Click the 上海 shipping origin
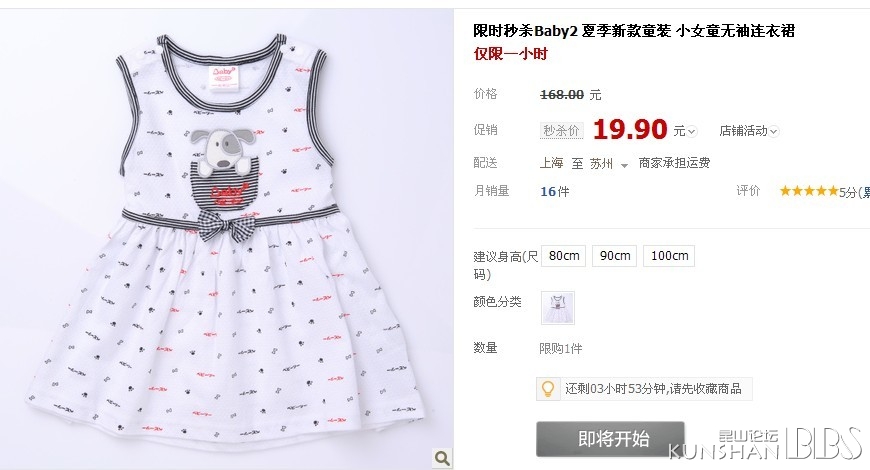 coord(552,163)
